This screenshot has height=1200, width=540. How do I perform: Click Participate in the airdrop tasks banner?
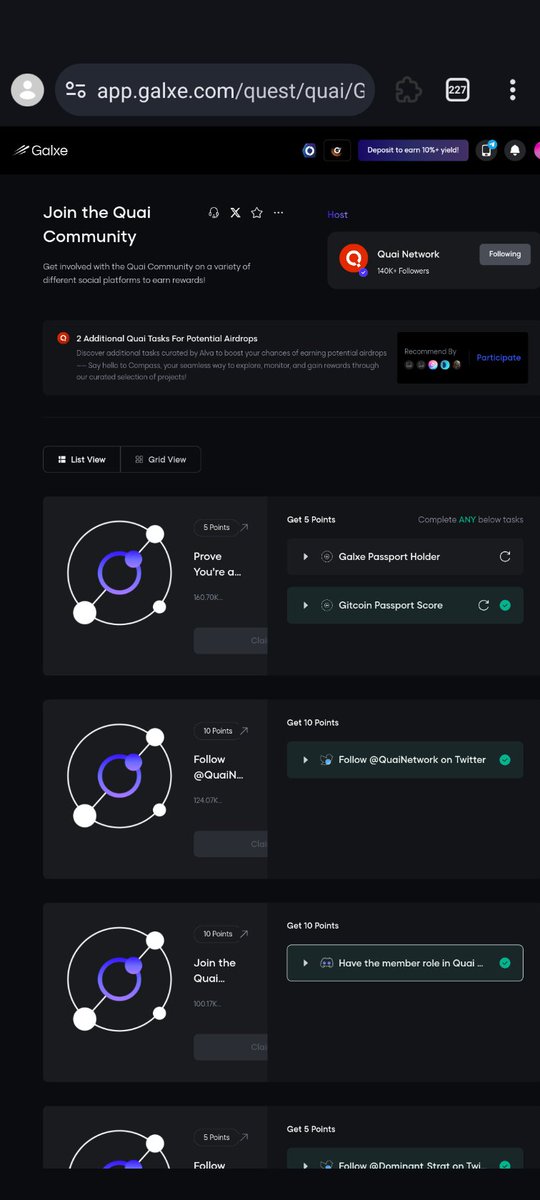pyautogui.click(x=498, y=357)
